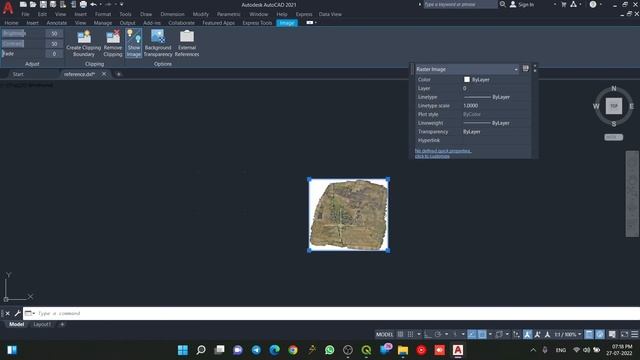The width and height of the screenshot is (640, 360).
Task: Toggle 2D object snap
Action: 482,334
